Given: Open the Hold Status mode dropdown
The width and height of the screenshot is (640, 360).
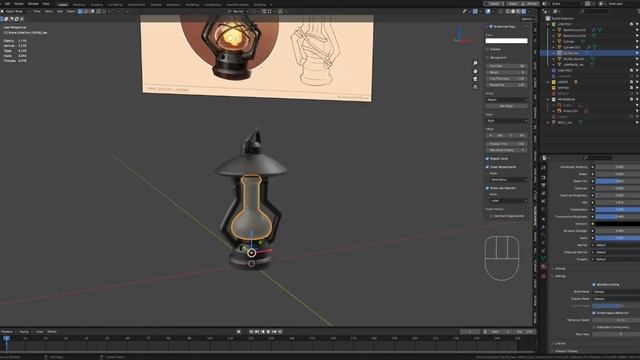Looking at the screenshot, I should pyautogui.click(x=508, y=180).
